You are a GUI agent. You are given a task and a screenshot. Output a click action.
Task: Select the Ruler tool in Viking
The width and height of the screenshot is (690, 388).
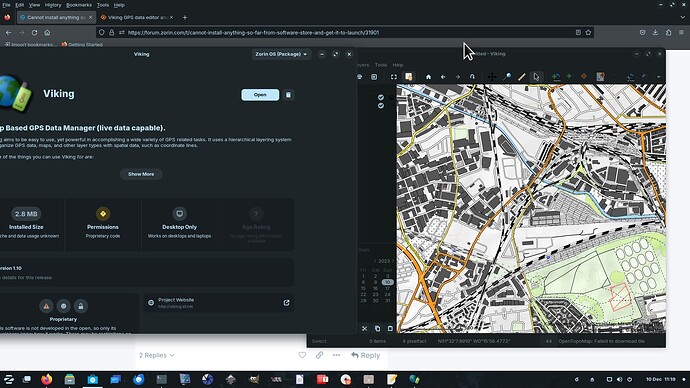[521, 77]
